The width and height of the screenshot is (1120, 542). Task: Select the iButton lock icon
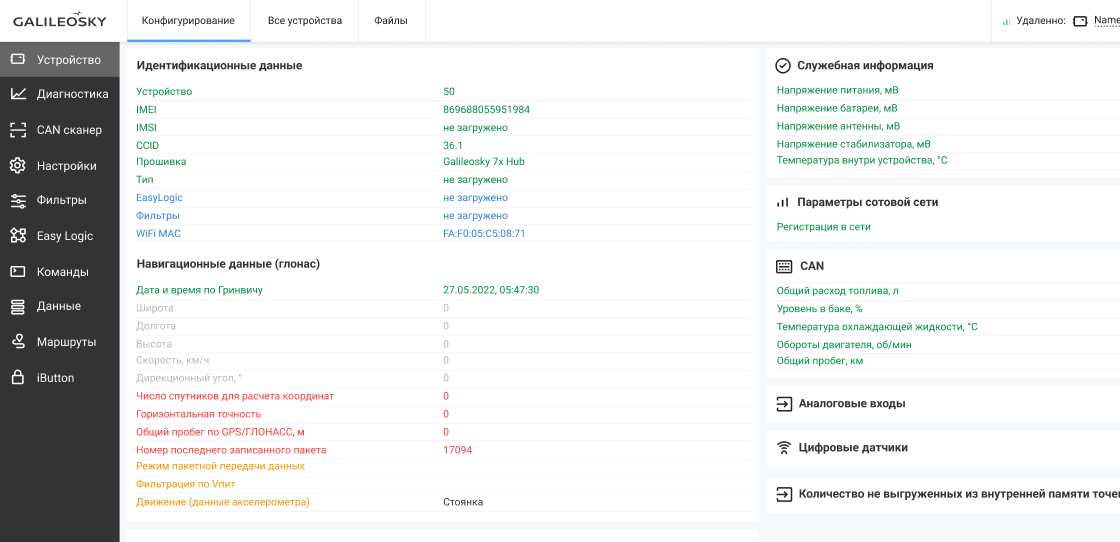tap(18, 378)
